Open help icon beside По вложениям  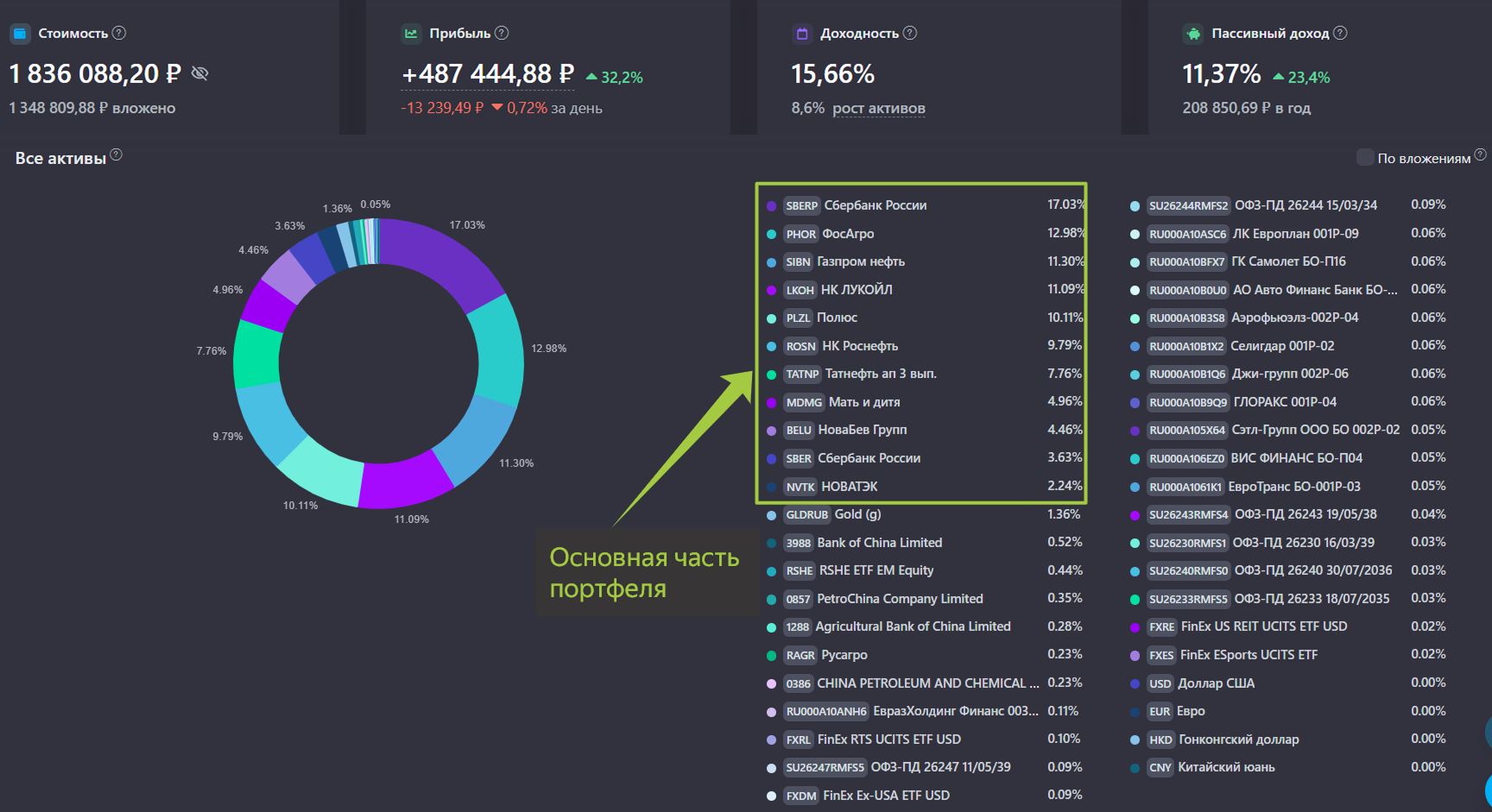point(1480,154)
